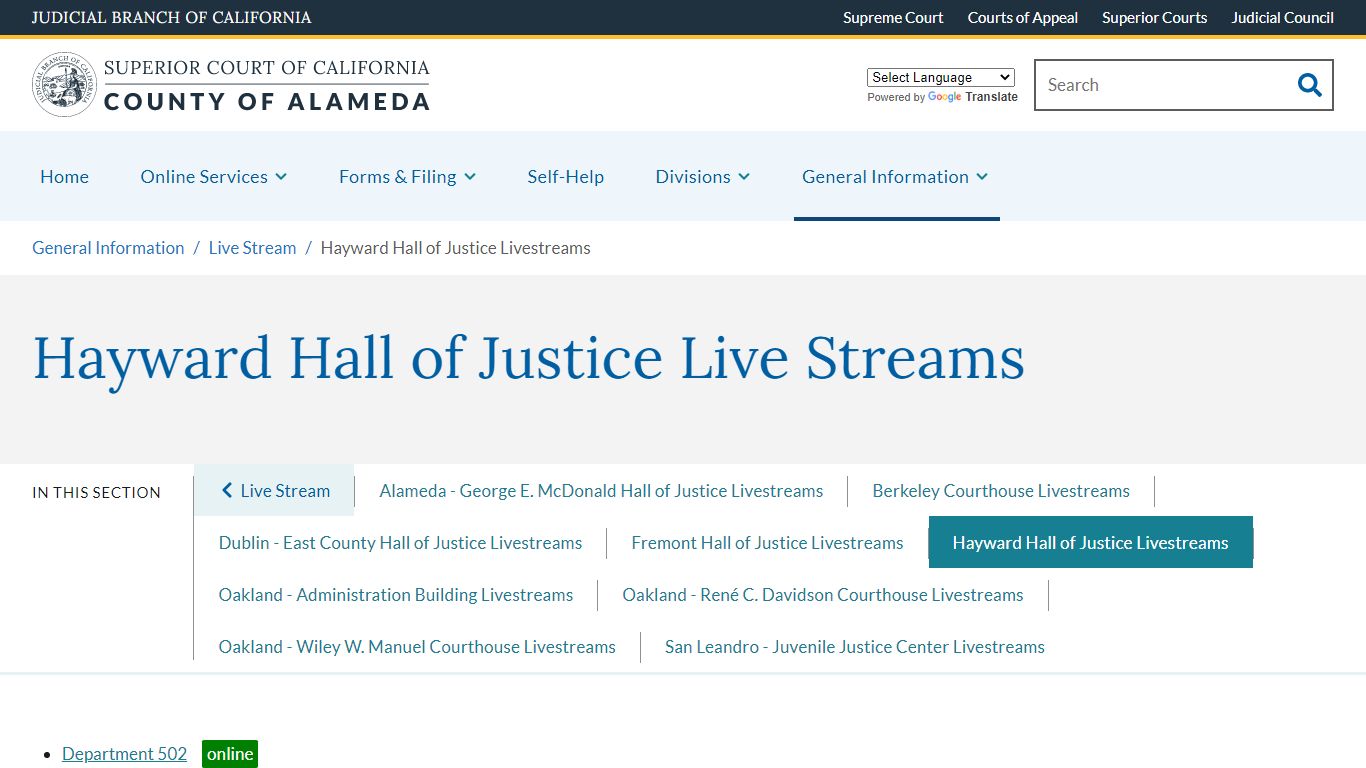
Task: Open General Information breadcrumb link
Action: [x=108, y=248]
